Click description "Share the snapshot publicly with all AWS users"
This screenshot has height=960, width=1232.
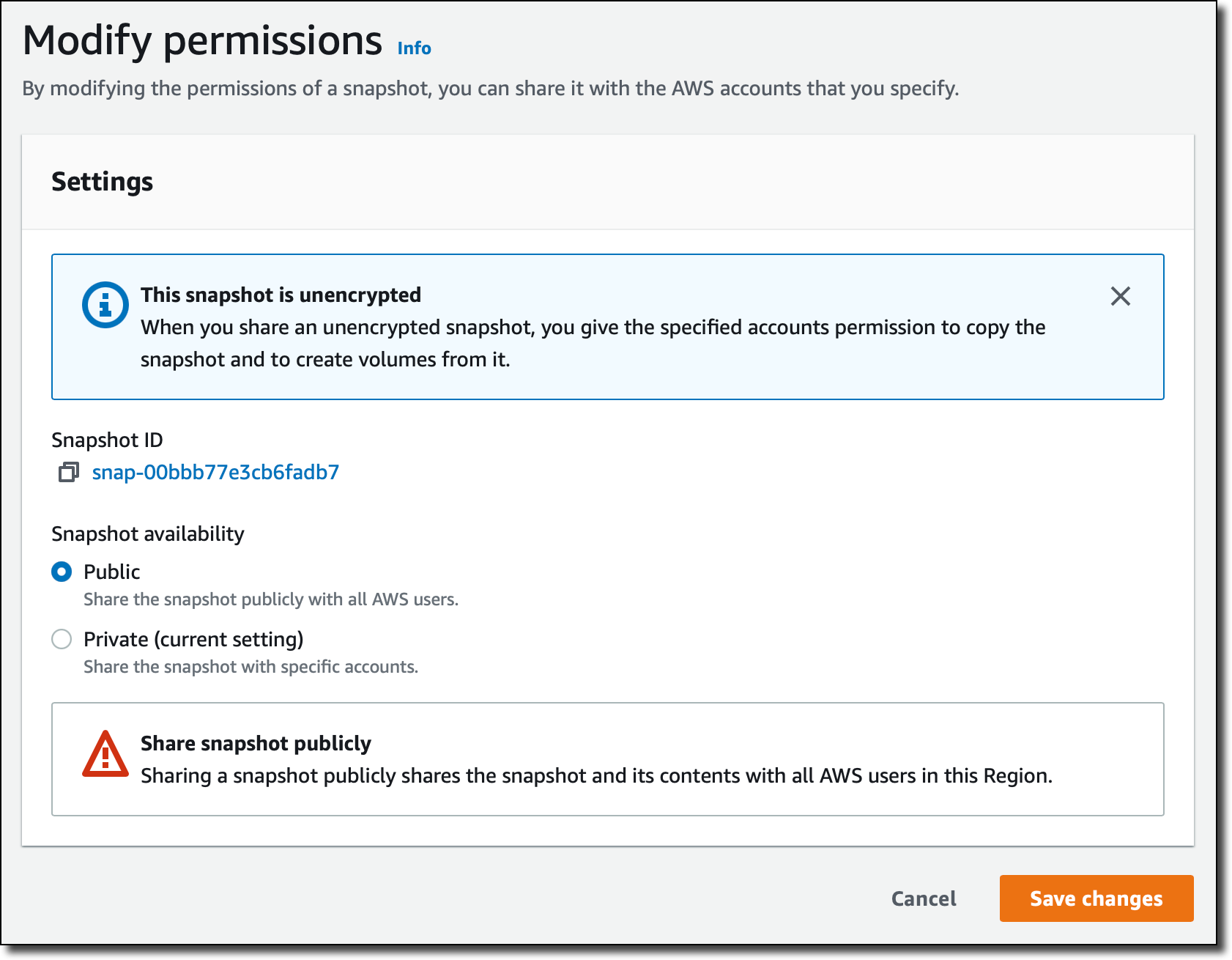point(270,599)
